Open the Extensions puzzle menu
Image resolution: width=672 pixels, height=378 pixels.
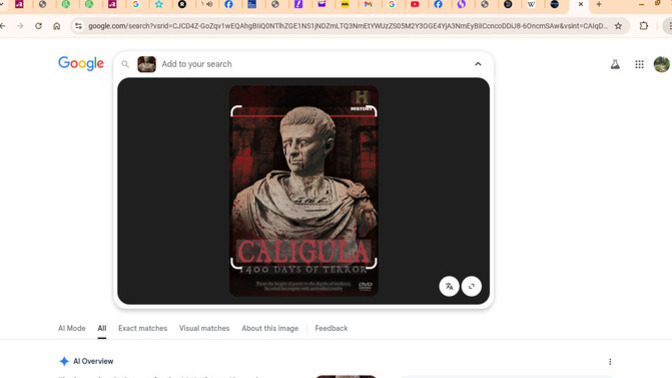643,26
